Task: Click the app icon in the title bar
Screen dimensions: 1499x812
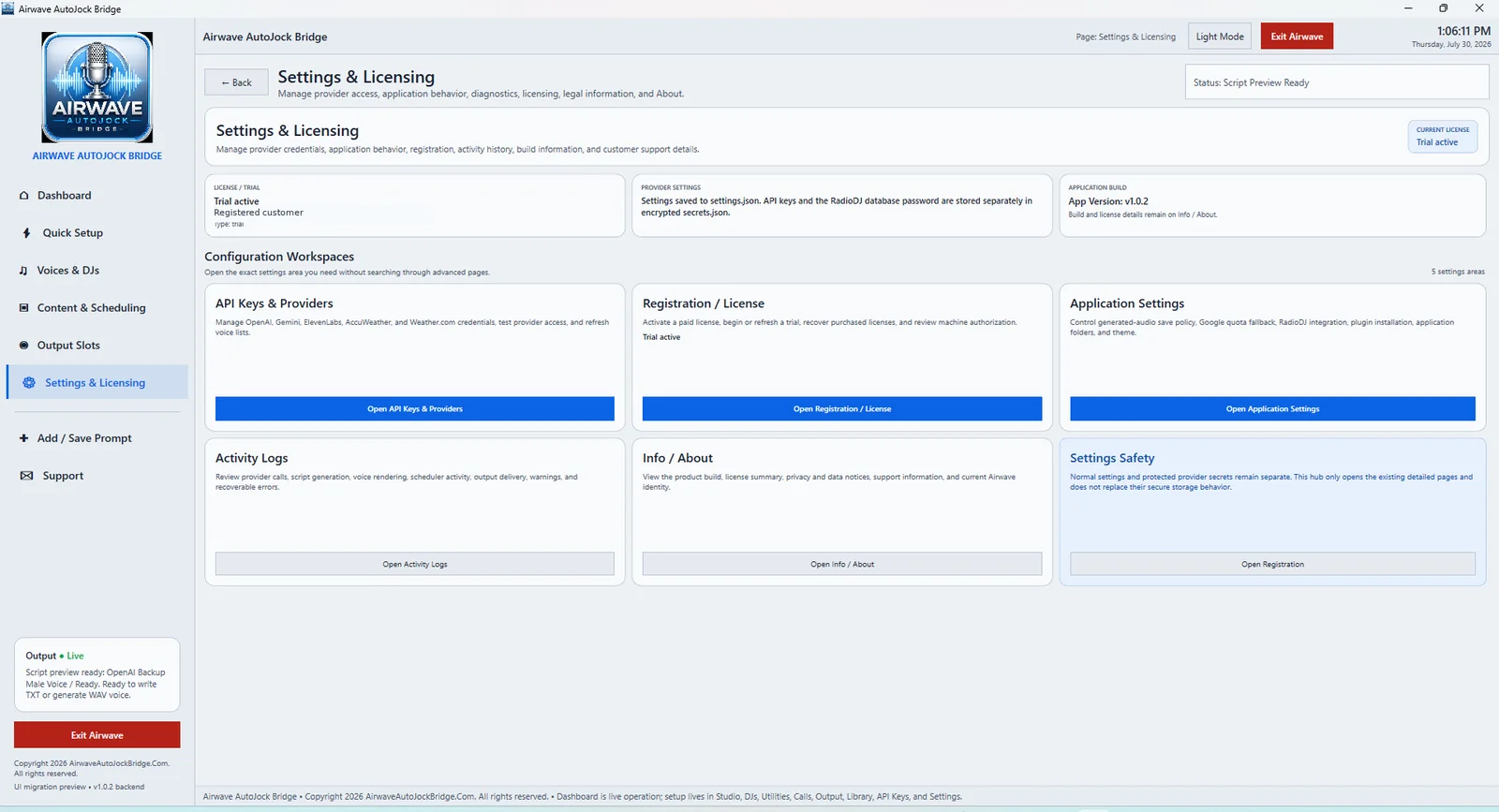Action: (x=8, y=8)
